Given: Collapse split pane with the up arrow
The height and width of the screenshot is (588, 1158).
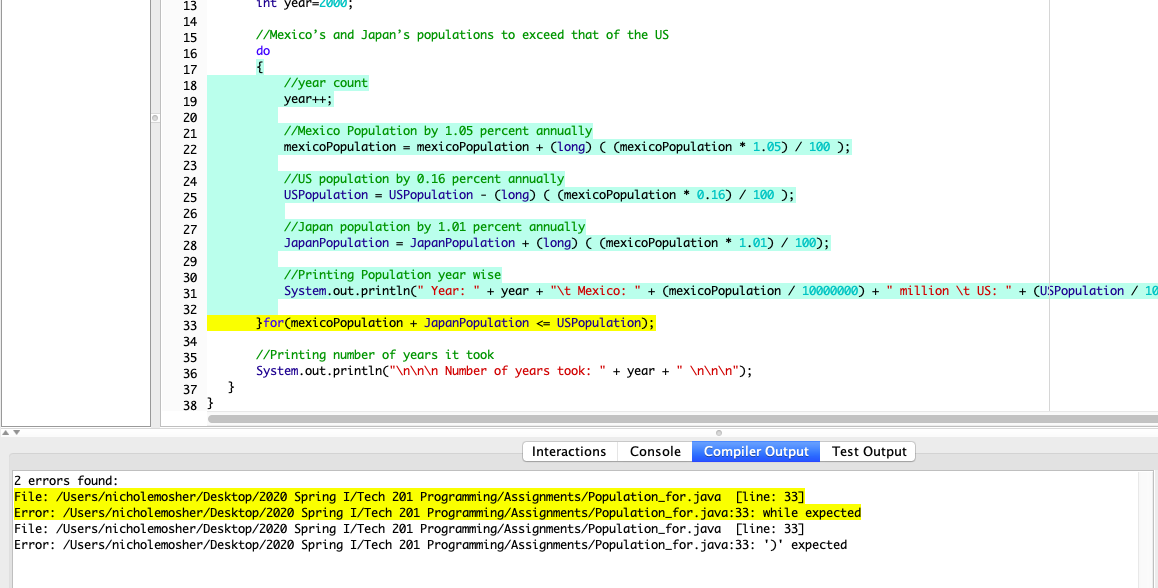Looking at the screenshot, I should coord(7,432).
